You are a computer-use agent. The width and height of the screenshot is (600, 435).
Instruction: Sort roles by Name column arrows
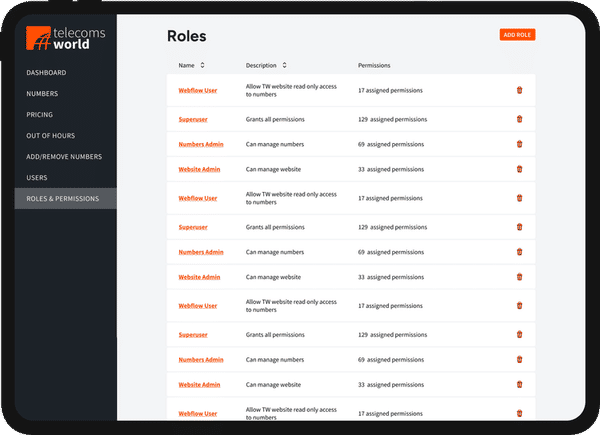203,65
